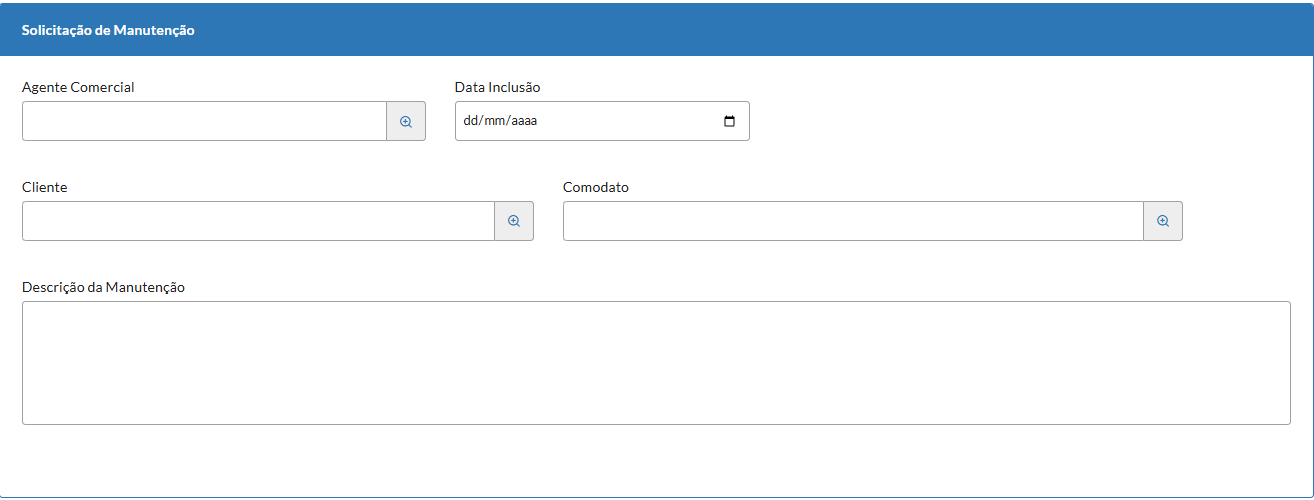Click the "Agente Comercial" label
The image size is (1314, 500).
pyautogui.click(x=78, y=87)
